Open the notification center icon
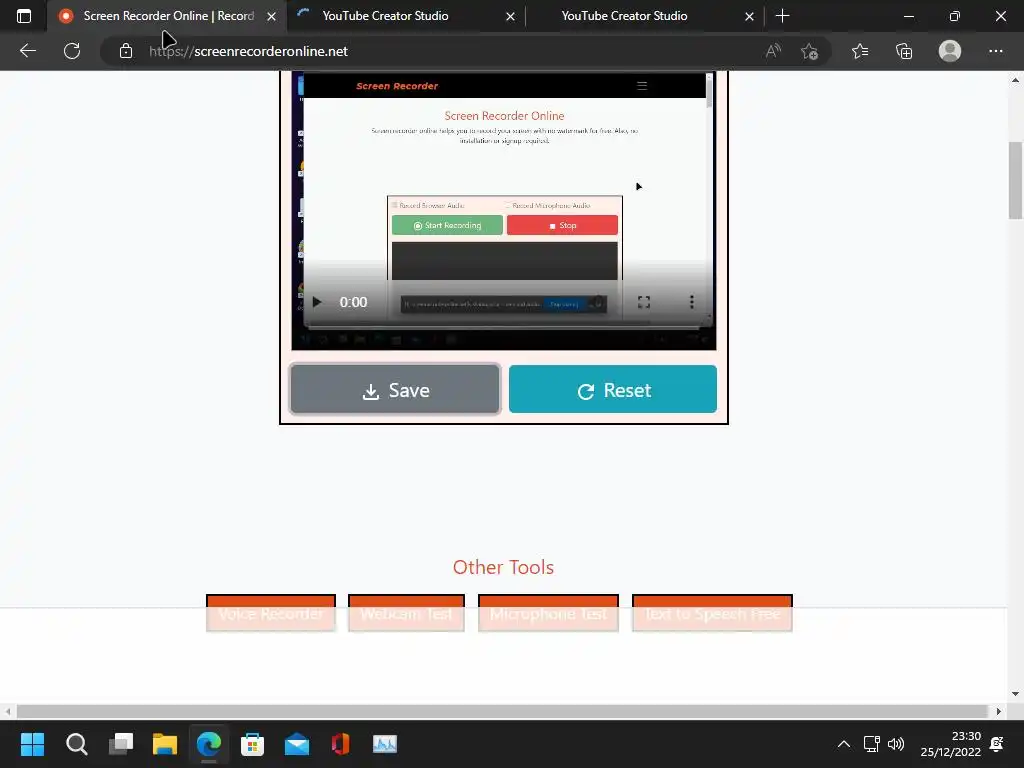Viewport: 1024px width, 768px height. coord(997,744)
